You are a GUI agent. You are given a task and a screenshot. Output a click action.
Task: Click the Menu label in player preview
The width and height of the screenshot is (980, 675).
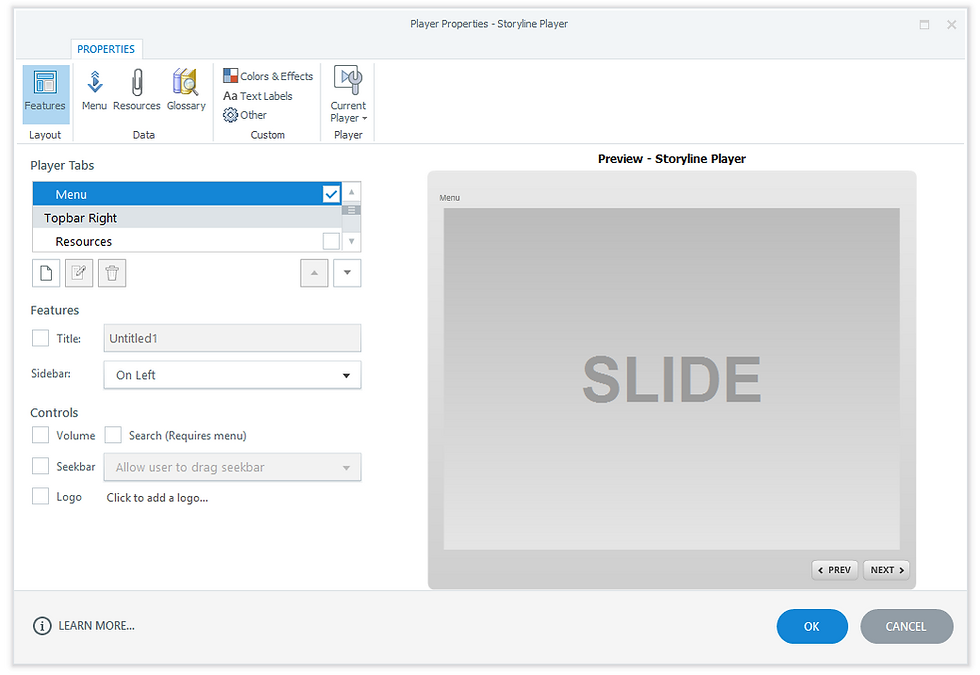point(449,198)
